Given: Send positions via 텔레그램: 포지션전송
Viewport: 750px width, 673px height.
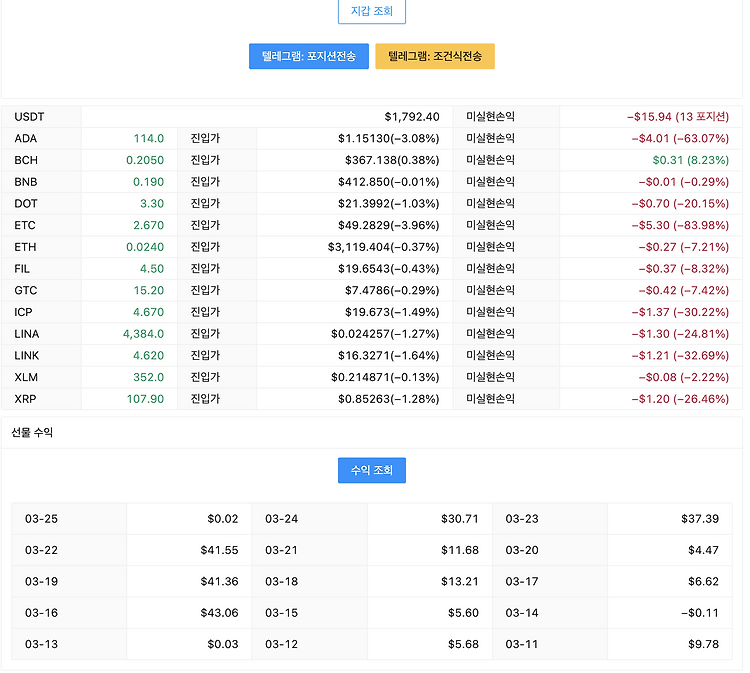Looking at the screenshot, I should pos(309,56).
